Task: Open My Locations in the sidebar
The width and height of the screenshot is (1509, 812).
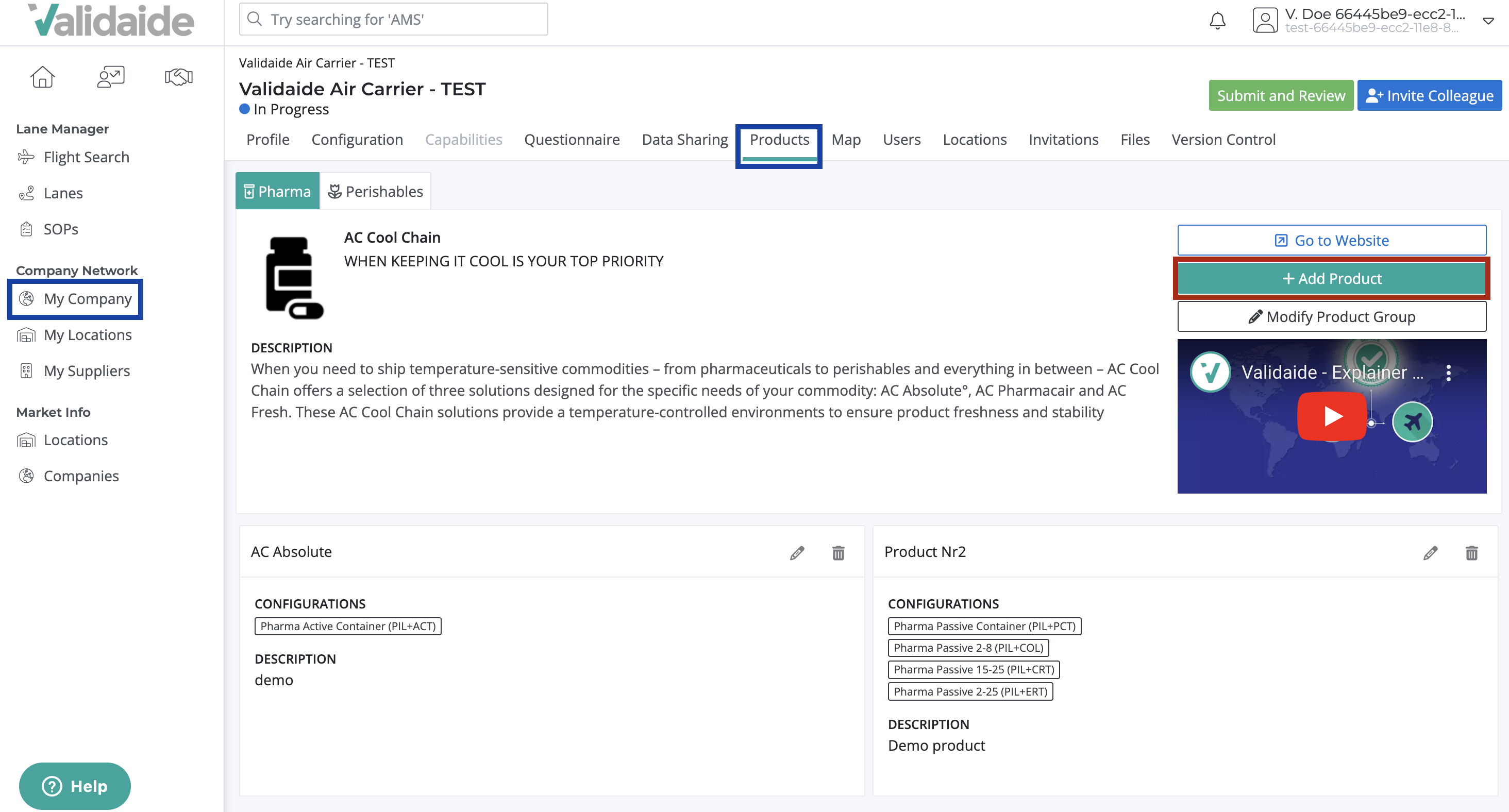Action: pyautogui.click(x=88, y=334)
